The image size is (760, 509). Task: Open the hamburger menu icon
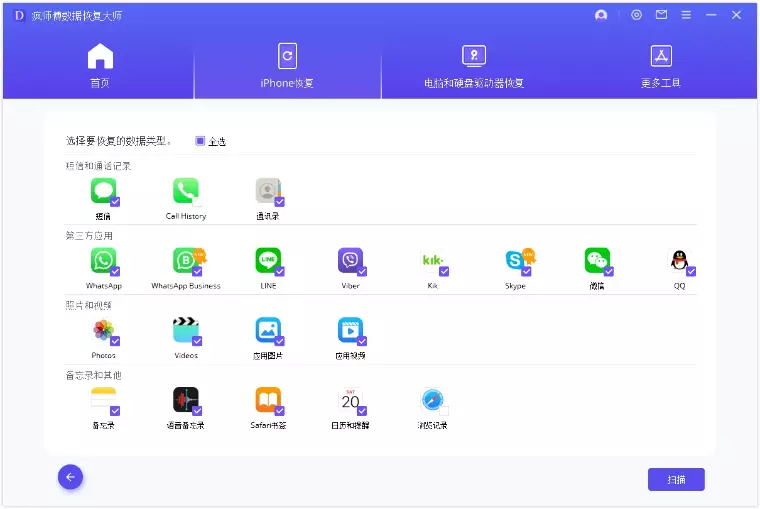(686, 15)
